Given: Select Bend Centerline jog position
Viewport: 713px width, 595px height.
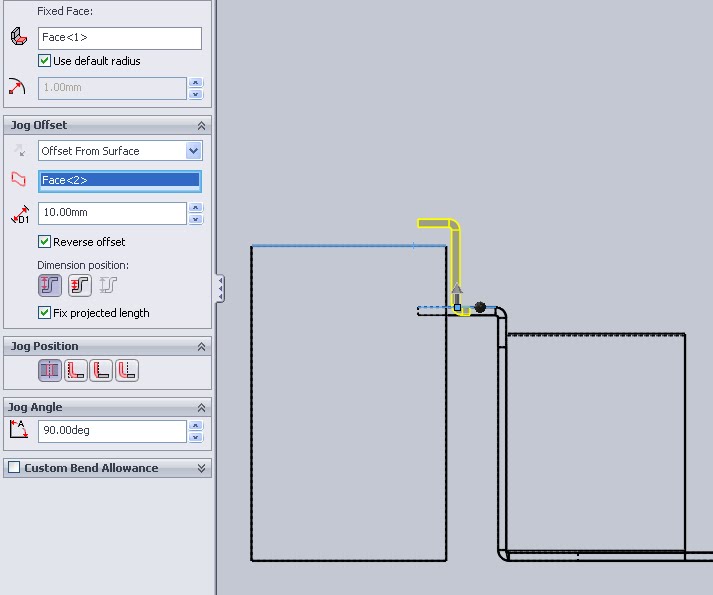Looking at the screenshot, I should click(50, 370).
